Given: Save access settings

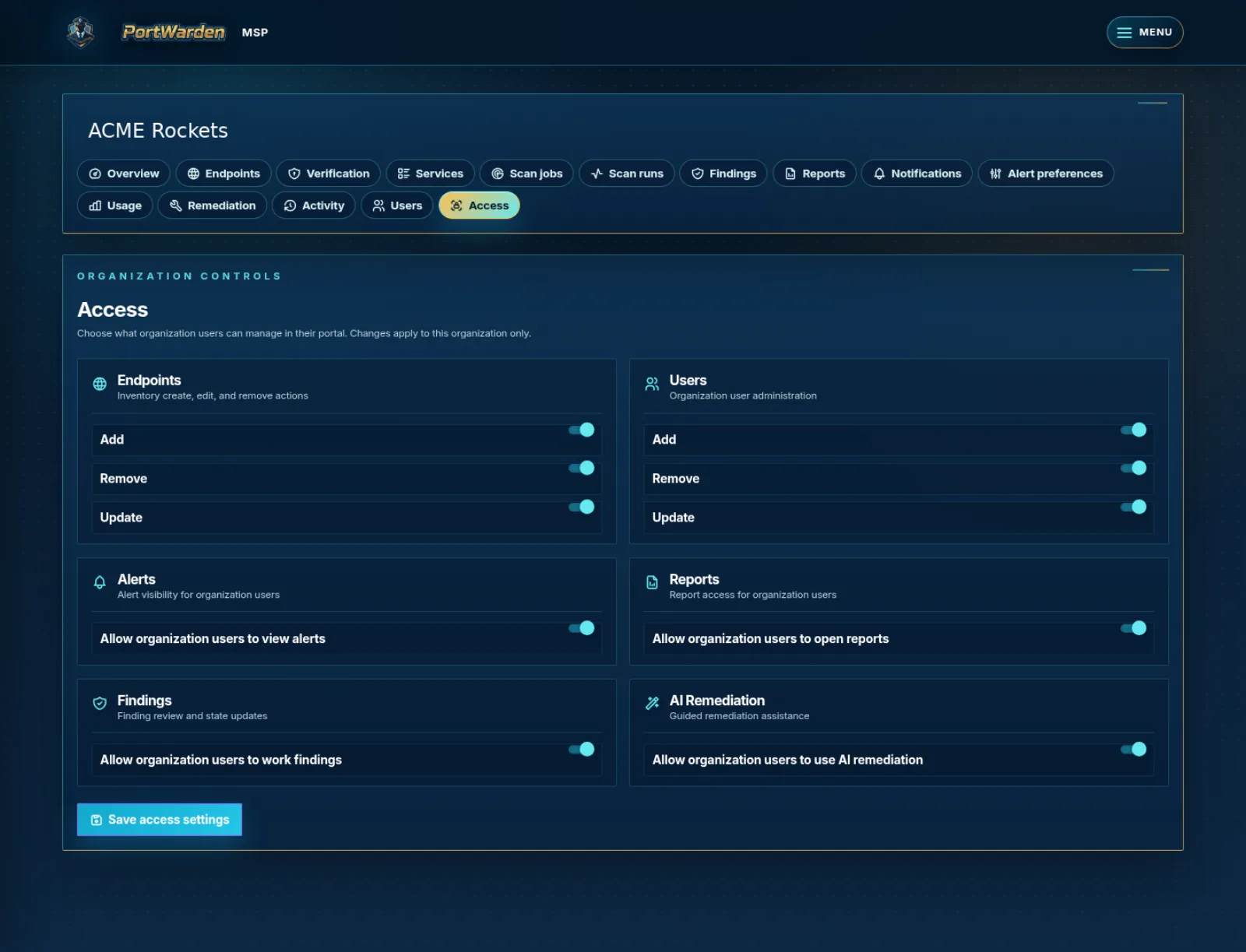Looking at the screenshot, I should coord(160,820).
